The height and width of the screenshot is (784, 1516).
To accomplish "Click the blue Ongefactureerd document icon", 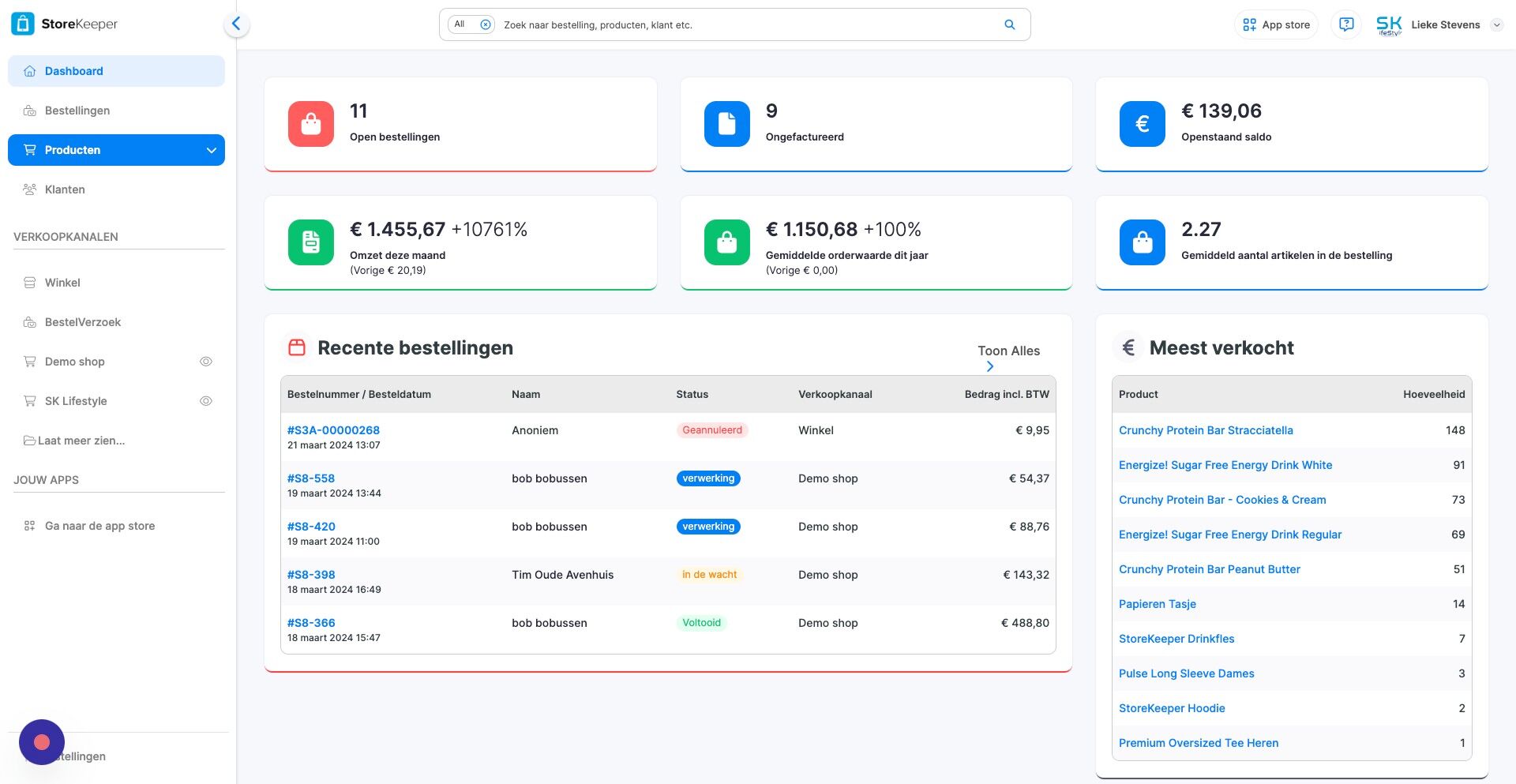I will point(726,124).
